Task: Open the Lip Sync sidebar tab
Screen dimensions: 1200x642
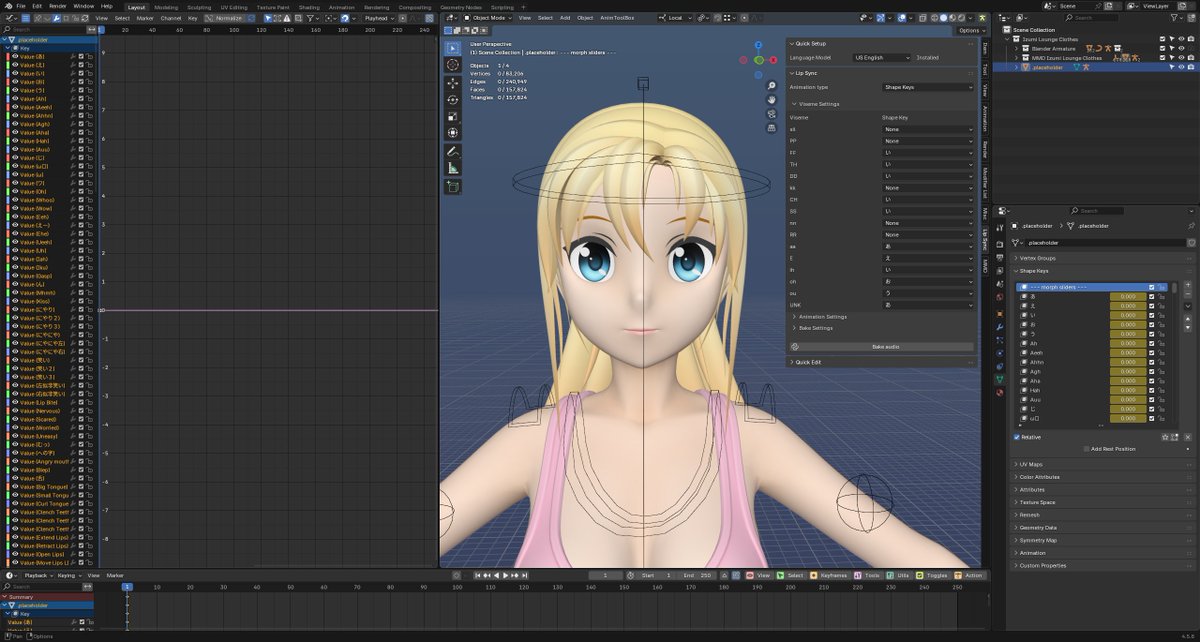Action: click(985, 239)
